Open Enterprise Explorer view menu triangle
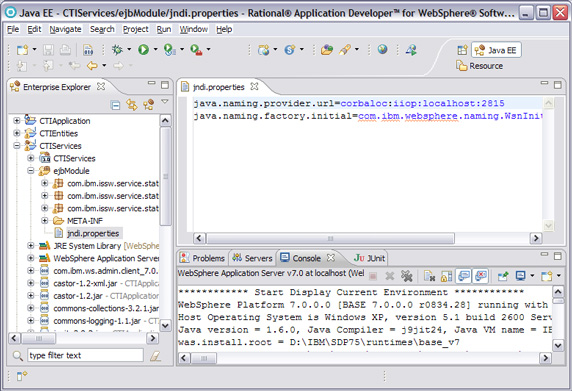The height and width of the screenshot is (391, 572). click(x=165, y=102)
